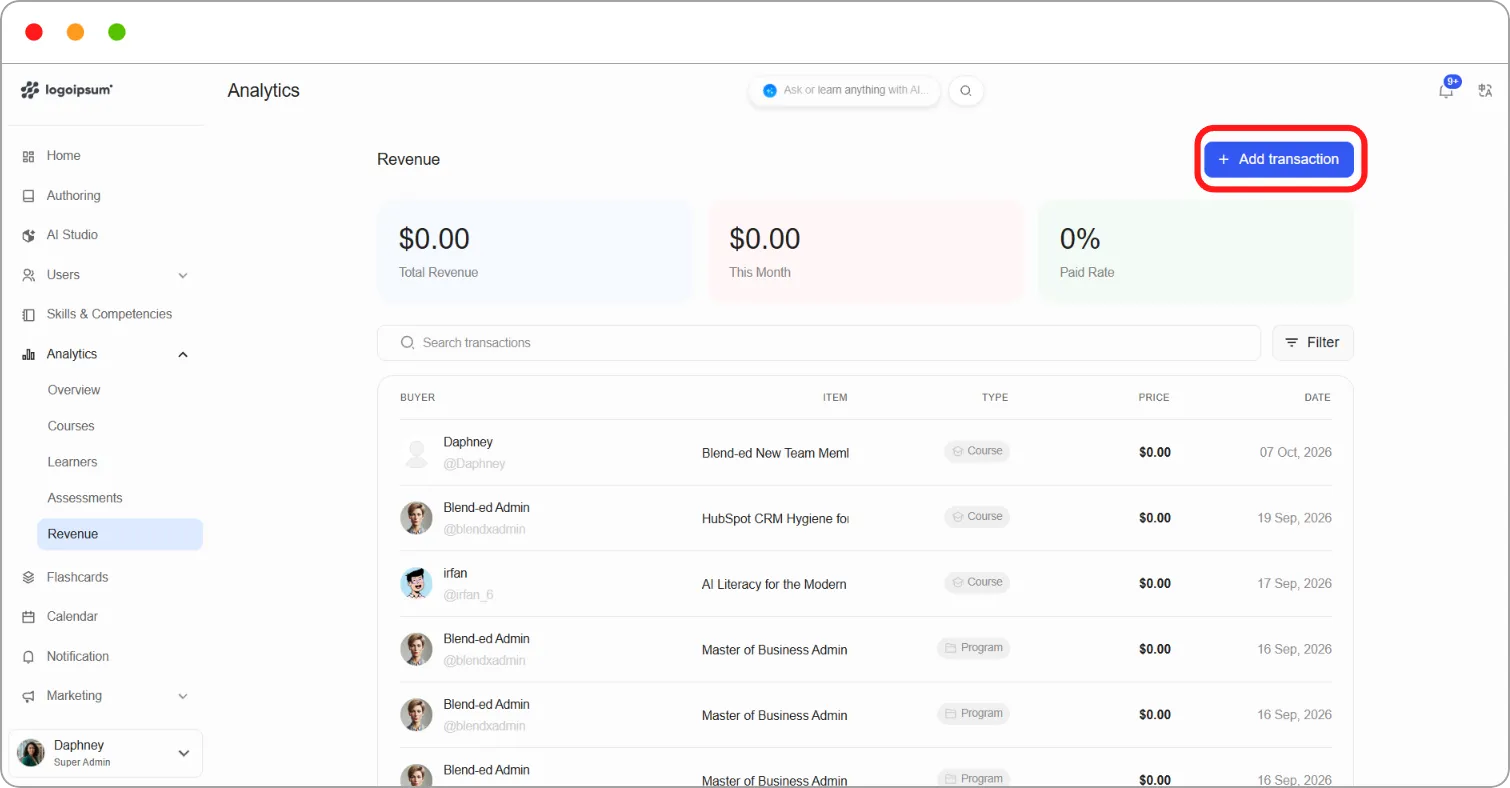Screen dimensions: 1510x788
Task: Open the Filter button
Action: pyautogui.click(x=1313, y=343)
